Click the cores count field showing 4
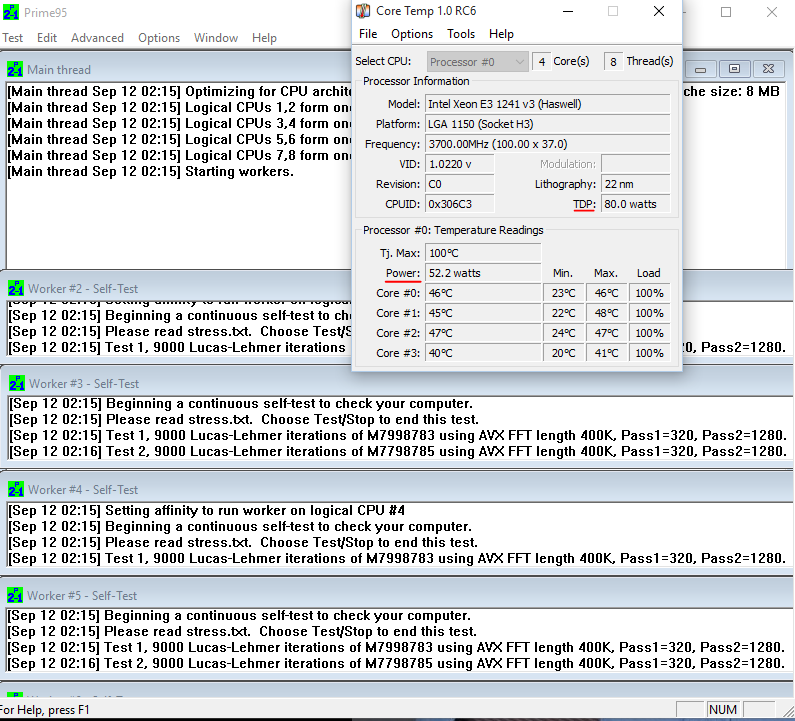795x721 pixels. click(541, 62)
